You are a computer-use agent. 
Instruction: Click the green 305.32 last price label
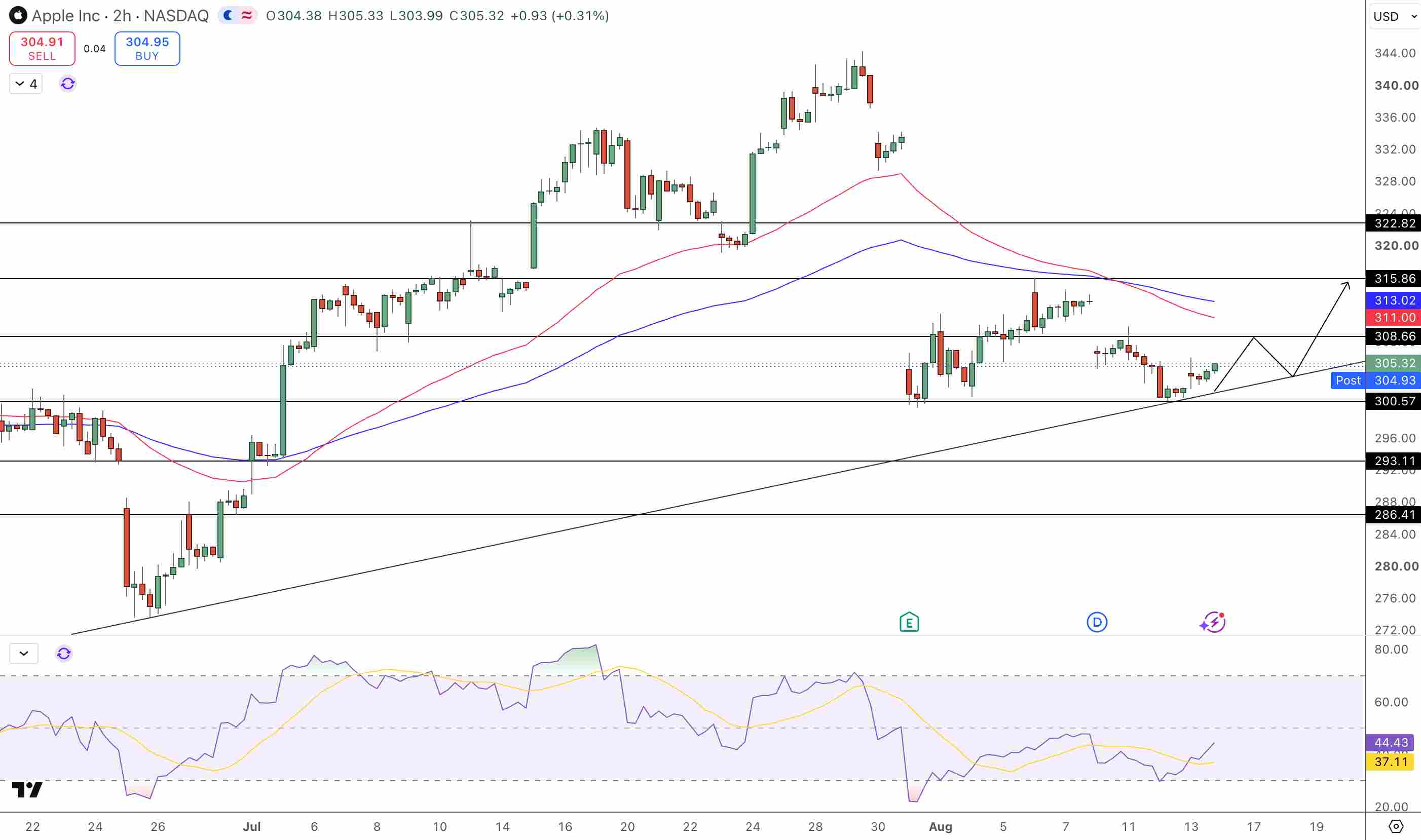1394,363
